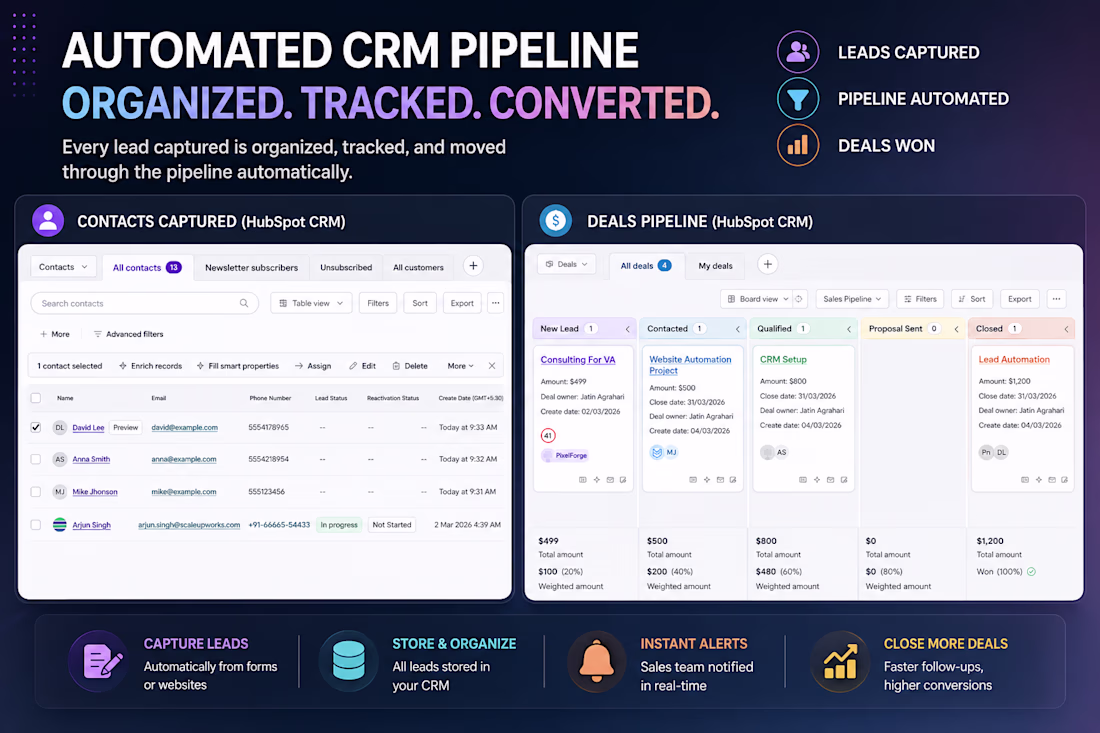Viewport: 1100px width, 733px height.
Task: Click the contacts Filters button
Action: (x=378, y=303)
